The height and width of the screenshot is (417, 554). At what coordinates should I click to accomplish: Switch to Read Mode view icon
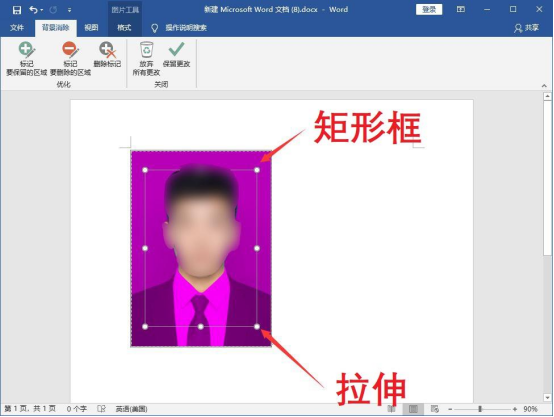[391, 409]
